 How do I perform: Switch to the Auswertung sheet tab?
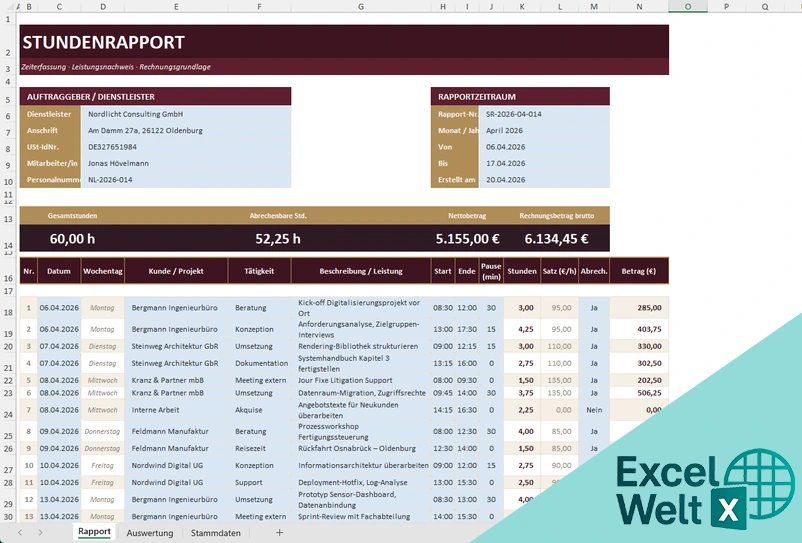pyautogui.click(x=150, y=532)
